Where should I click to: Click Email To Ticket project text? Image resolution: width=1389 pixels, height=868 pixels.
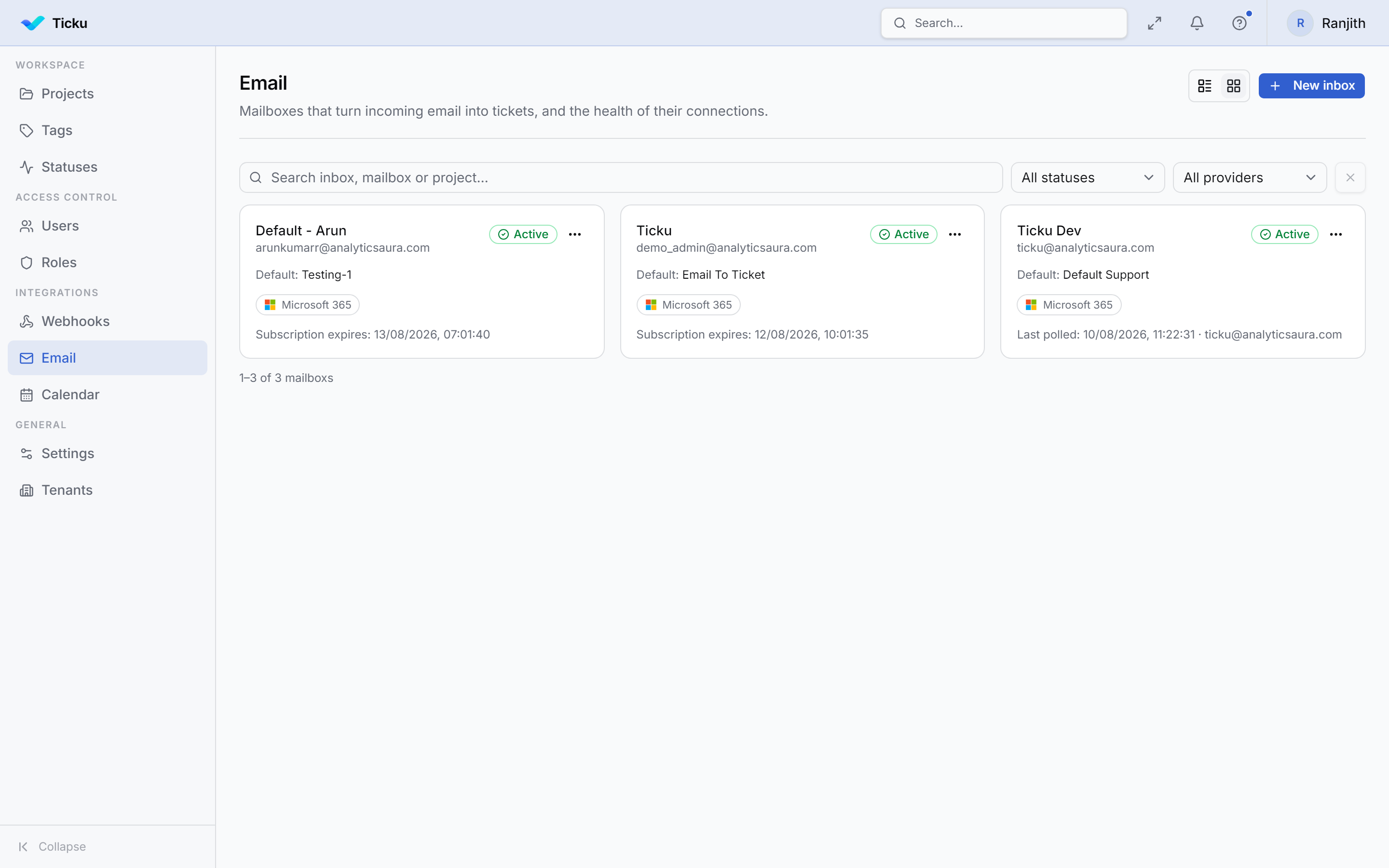pyautogui.click(x=723, y=275)
